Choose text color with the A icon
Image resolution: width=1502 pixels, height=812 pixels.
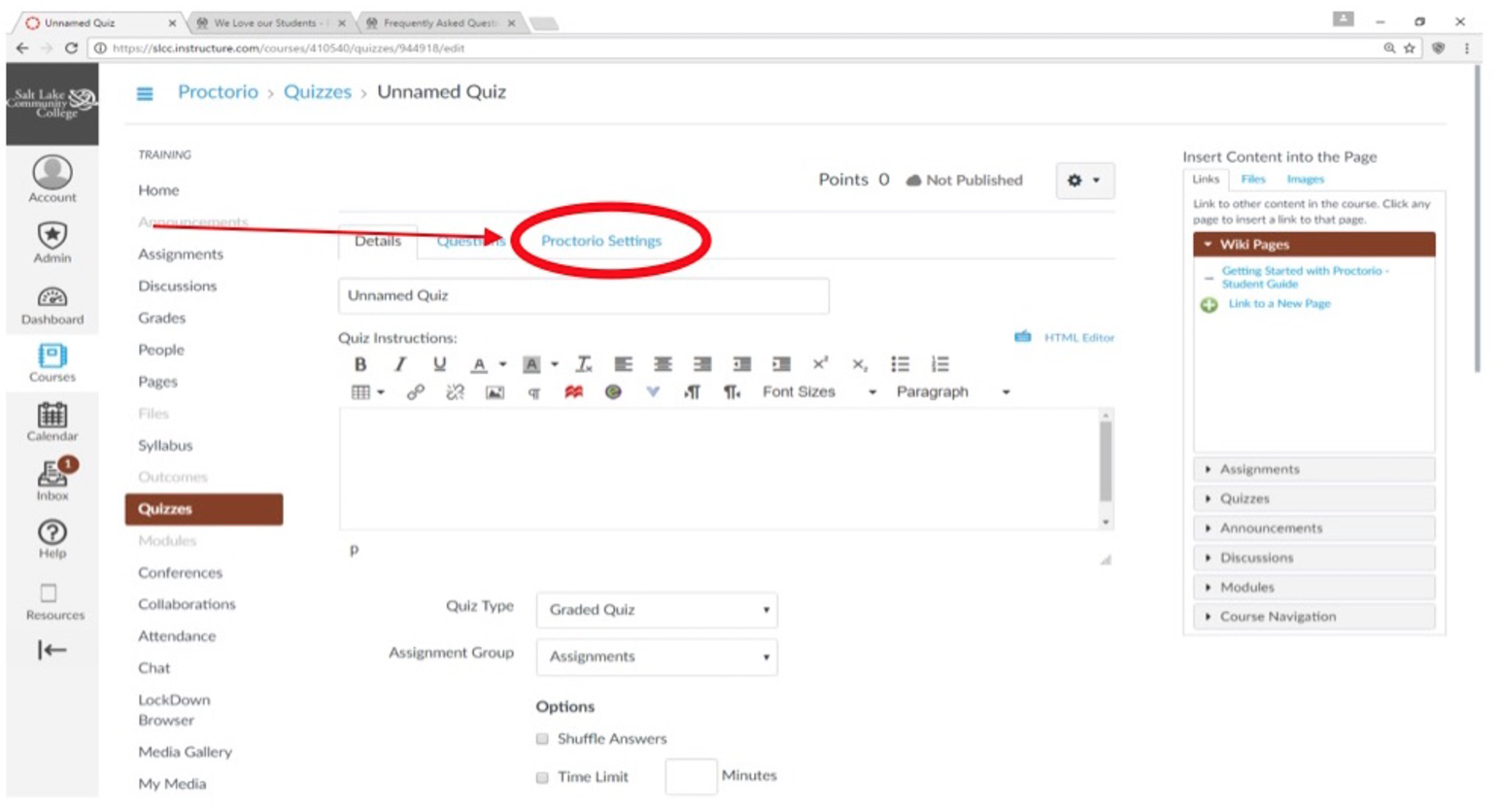479,364
